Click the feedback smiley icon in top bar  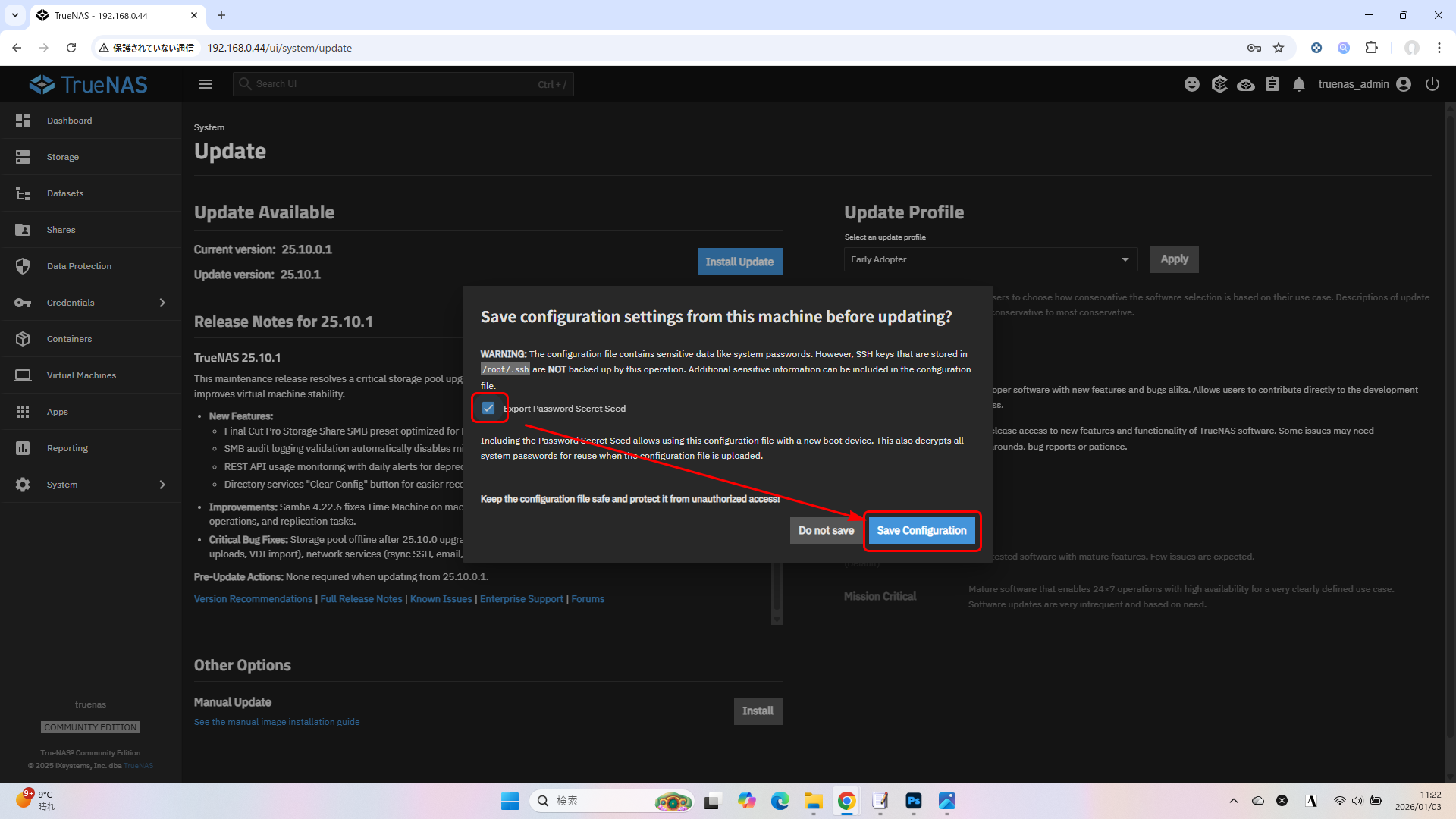1192,84
